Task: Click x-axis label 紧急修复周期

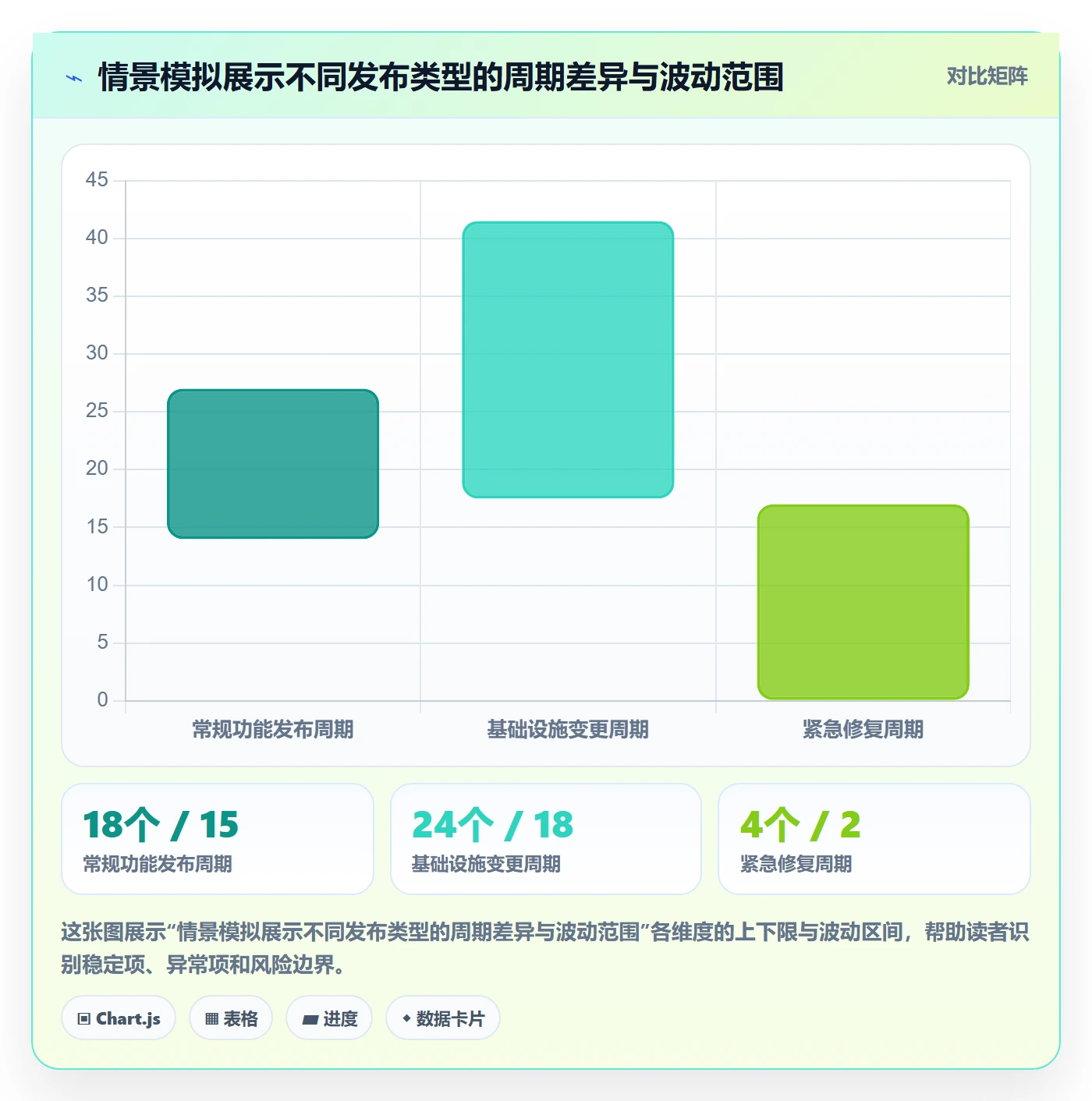Action: 863,730
